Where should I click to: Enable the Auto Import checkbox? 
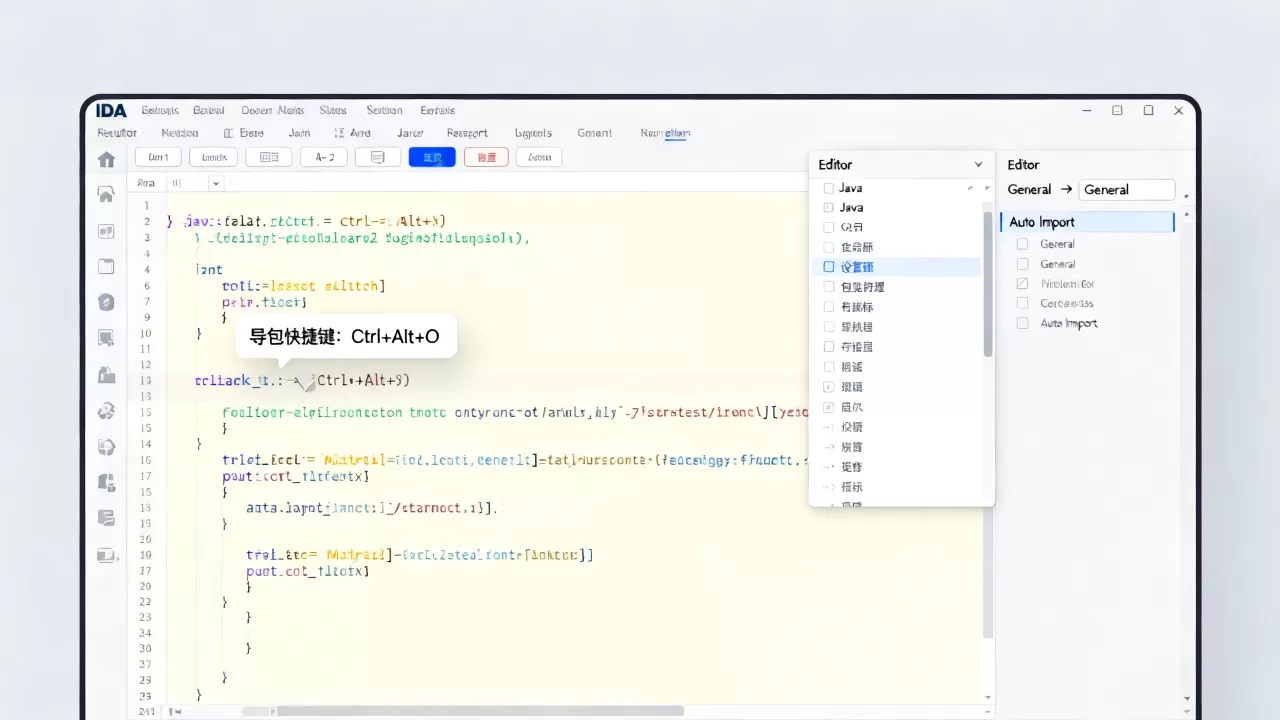[x=1022, y=323]
